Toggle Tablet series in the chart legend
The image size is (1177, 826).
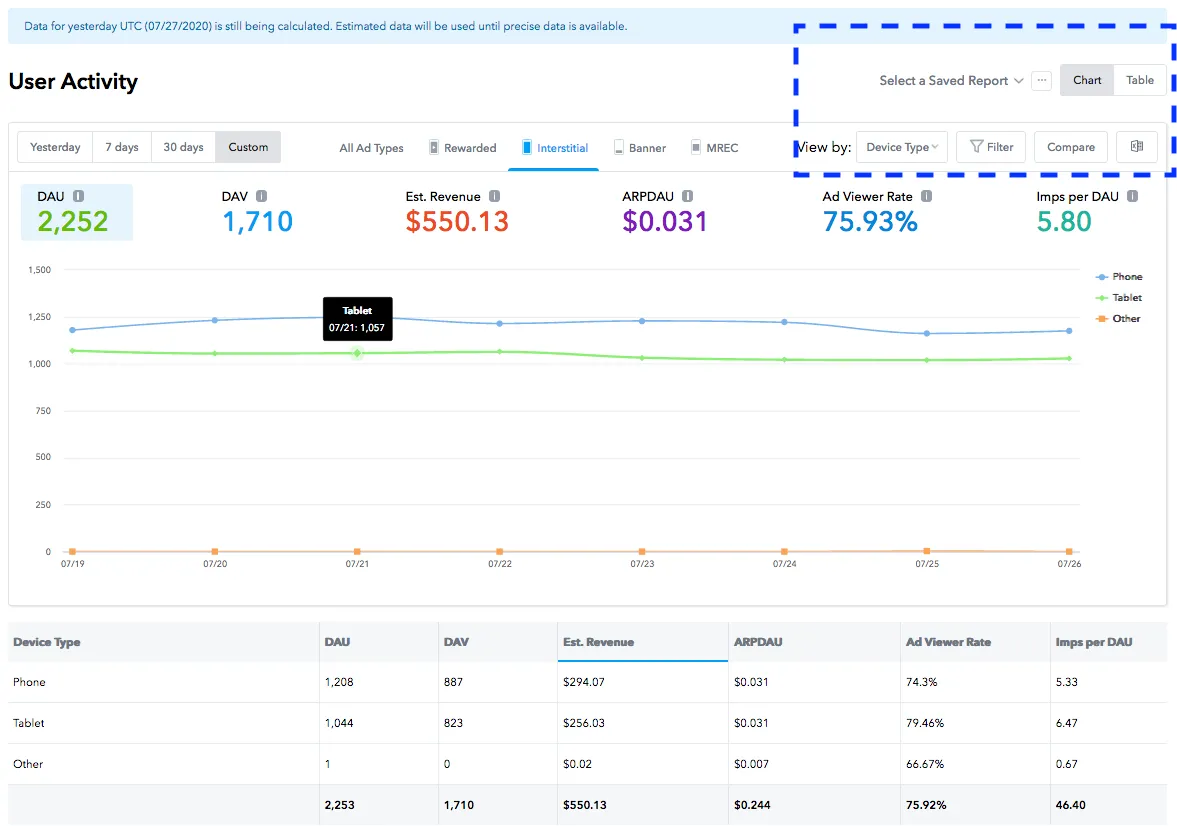click(1119, 297)
